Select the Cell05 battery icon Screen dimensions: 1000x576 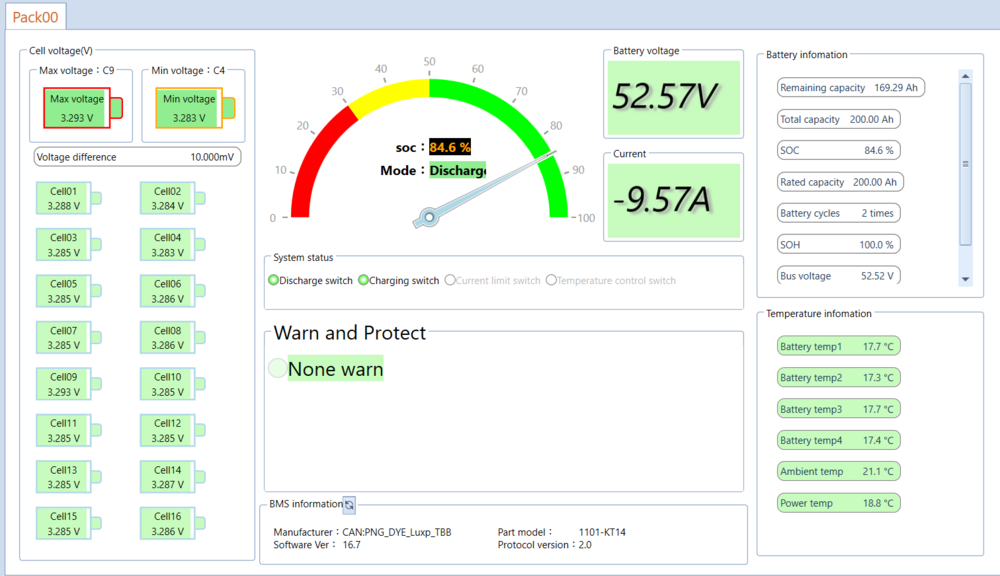(68, 292)
